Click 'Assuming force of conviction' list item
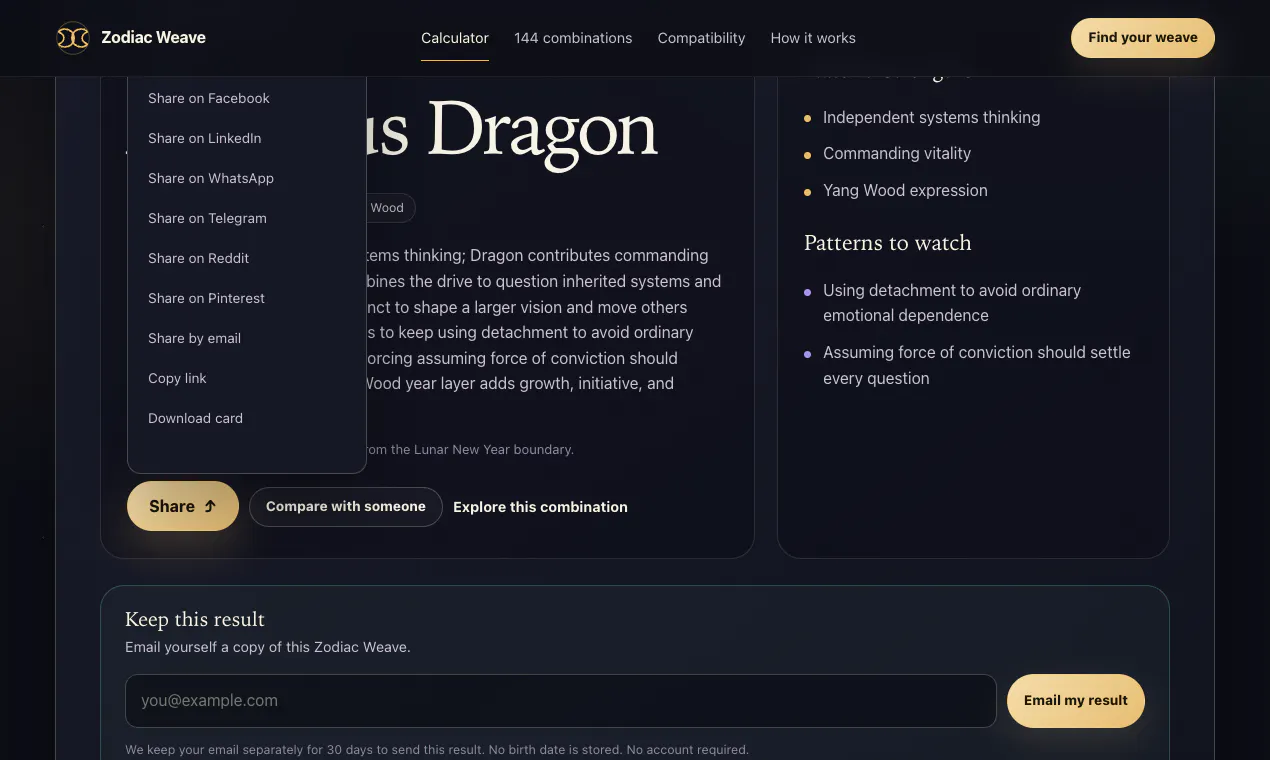 [x=977, y=365]
